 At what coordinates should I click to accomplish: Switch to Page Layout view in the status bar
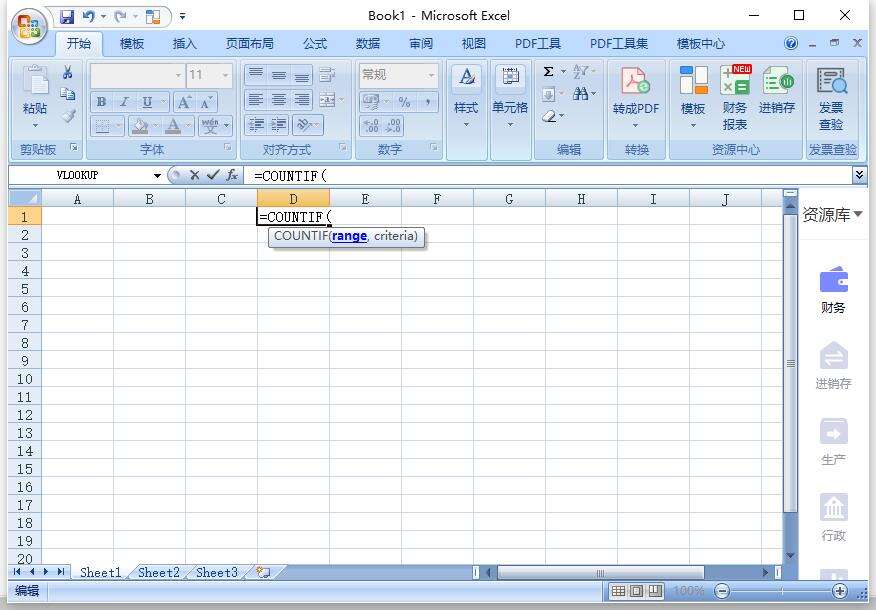pos(637,591)
